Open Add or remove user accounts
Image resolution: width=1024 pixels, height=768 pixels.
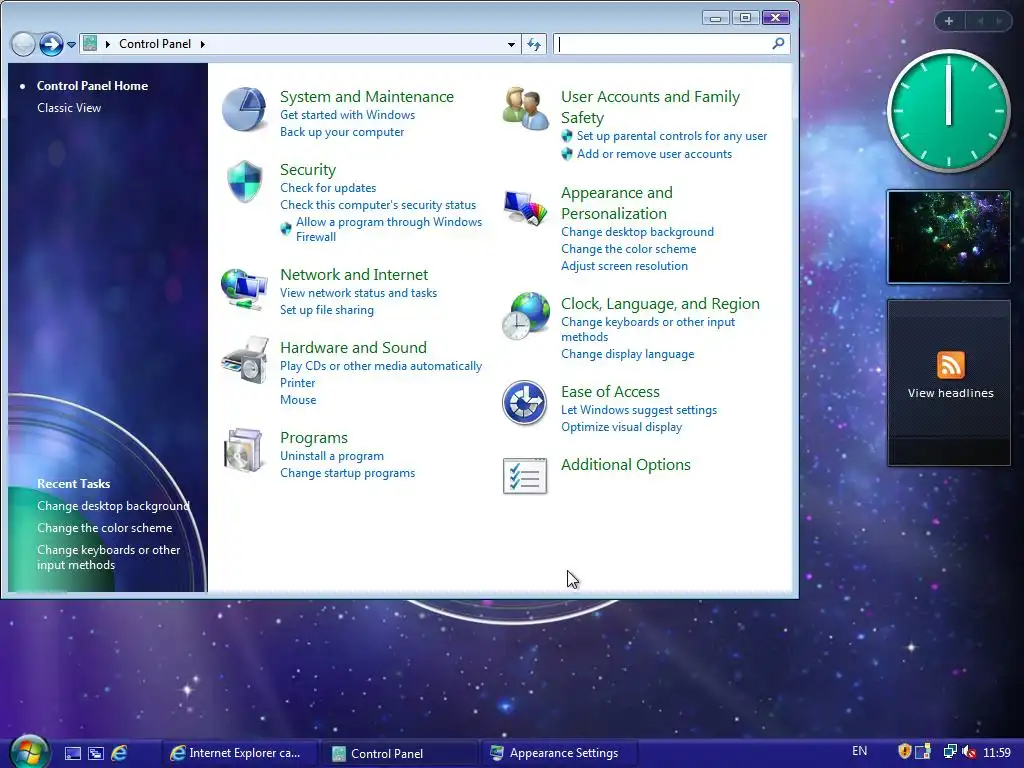pyautogui.click(x=654, y=154)
